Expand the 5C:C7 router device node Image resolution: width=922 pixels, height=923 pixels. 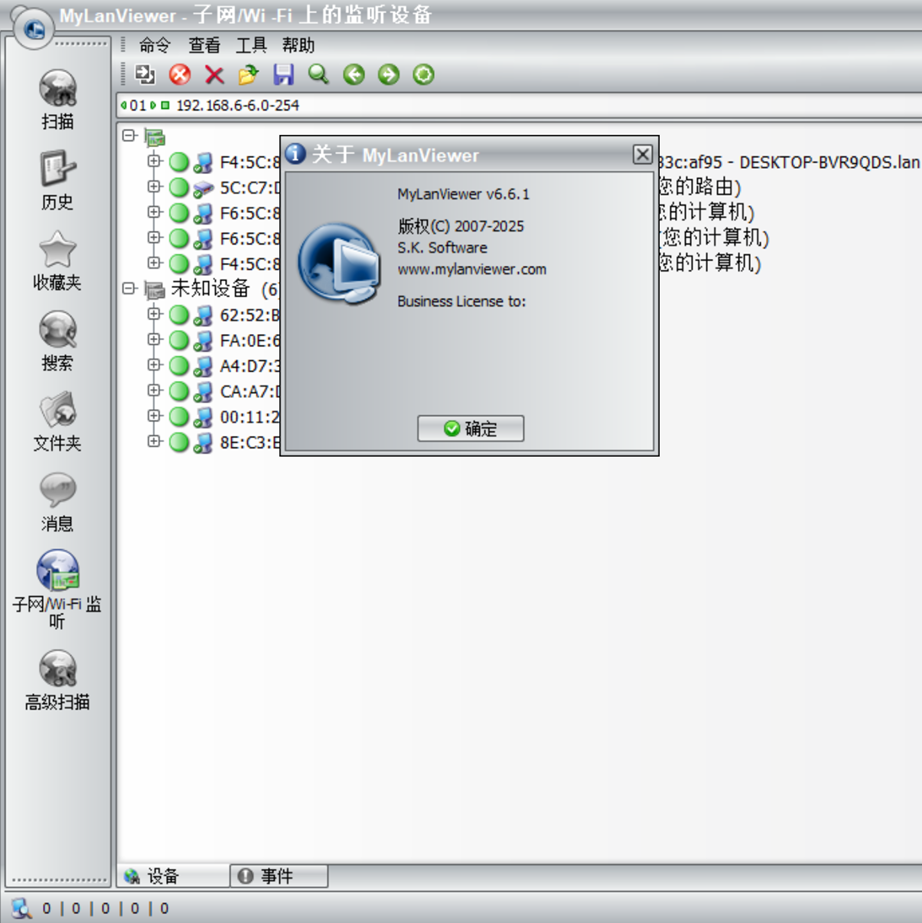click(x=154, y=187)
